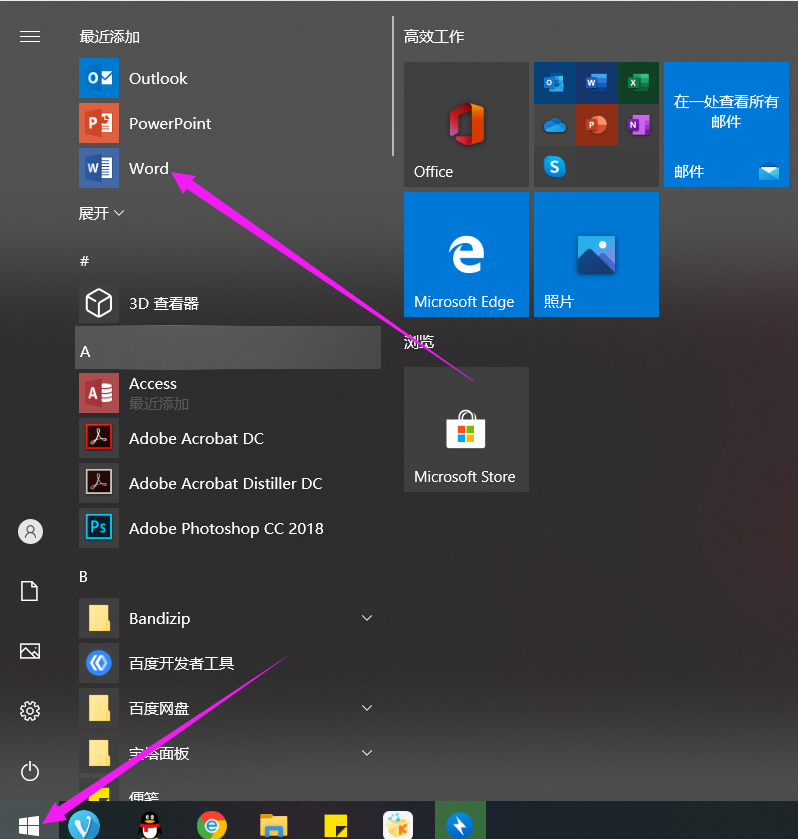Screen dimensions: 798x839
Task: Expand the 百度网盘 folder chevron
Action: click(367, 708)
